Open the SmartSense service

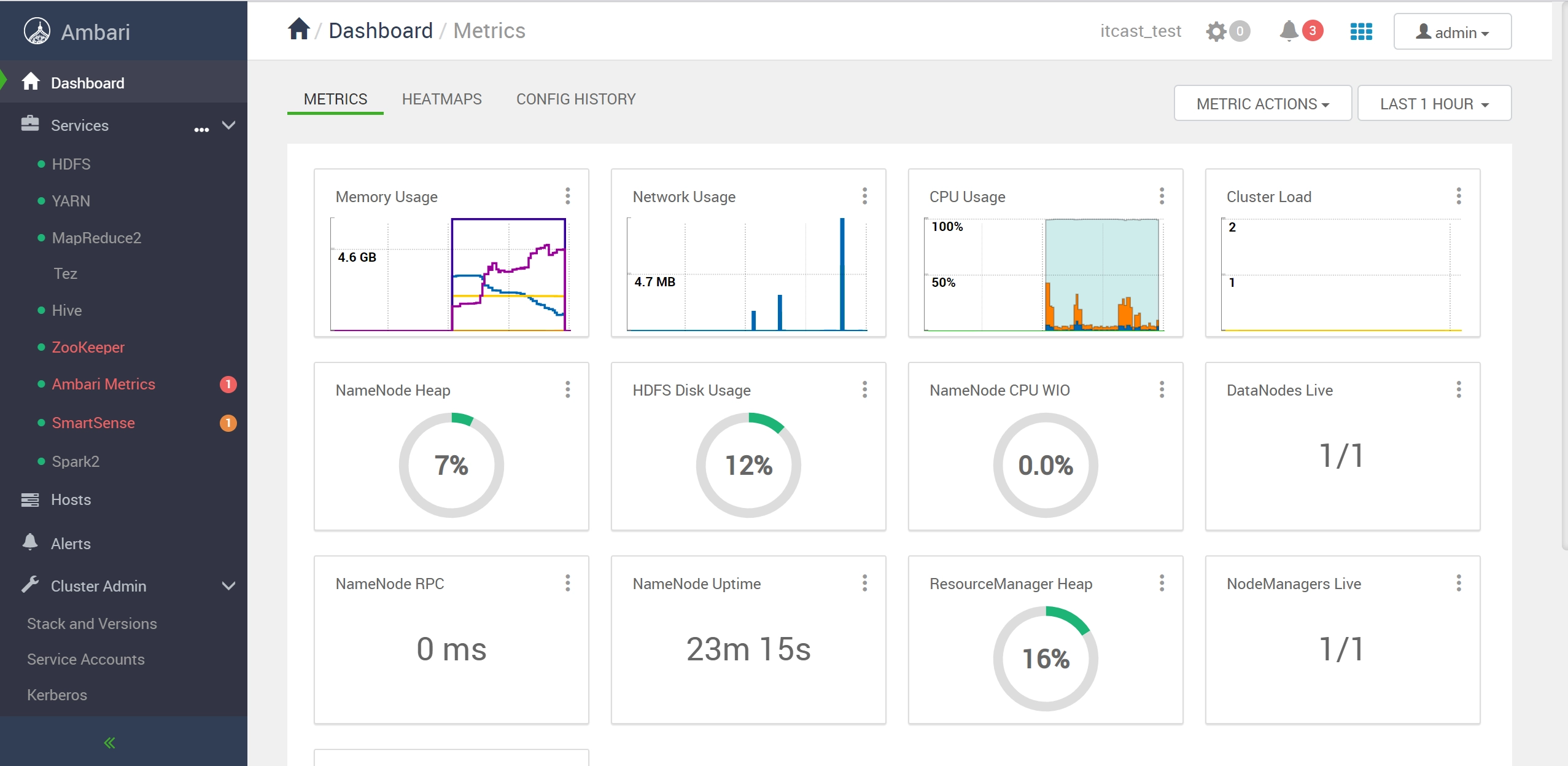93,423
